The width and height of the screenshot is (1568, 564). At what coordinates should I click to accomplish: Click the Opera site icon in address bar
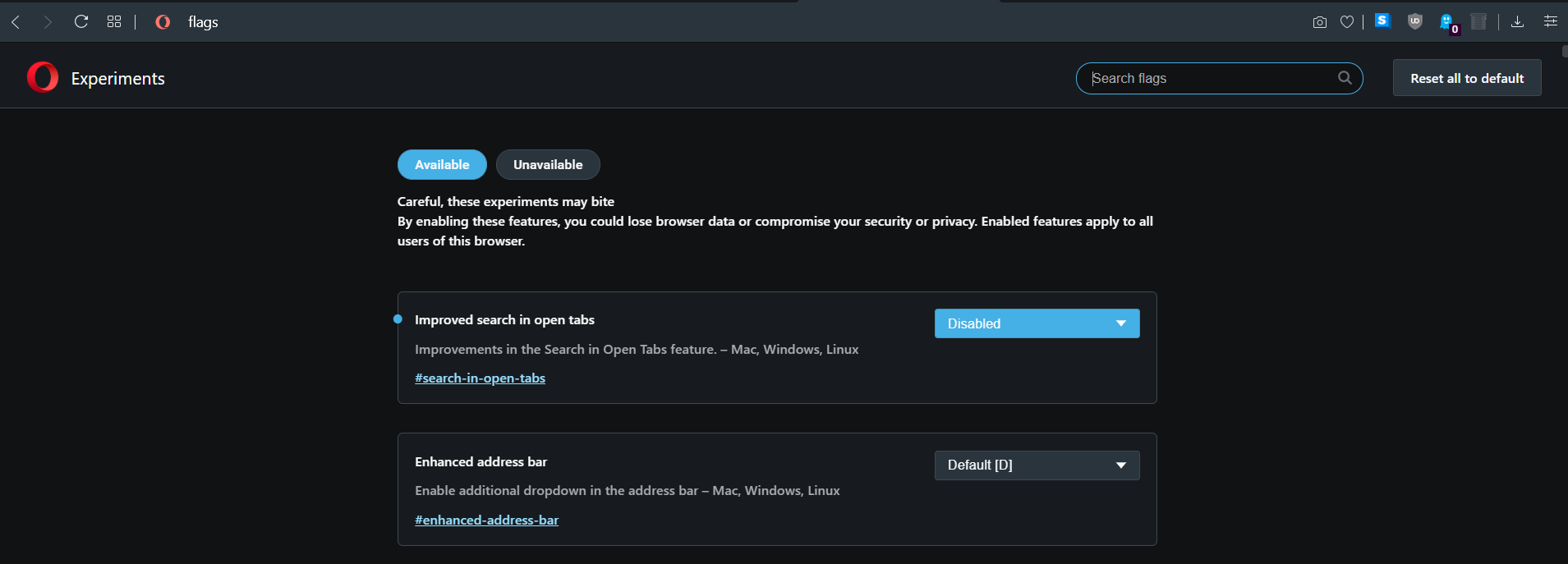point(163,22)
